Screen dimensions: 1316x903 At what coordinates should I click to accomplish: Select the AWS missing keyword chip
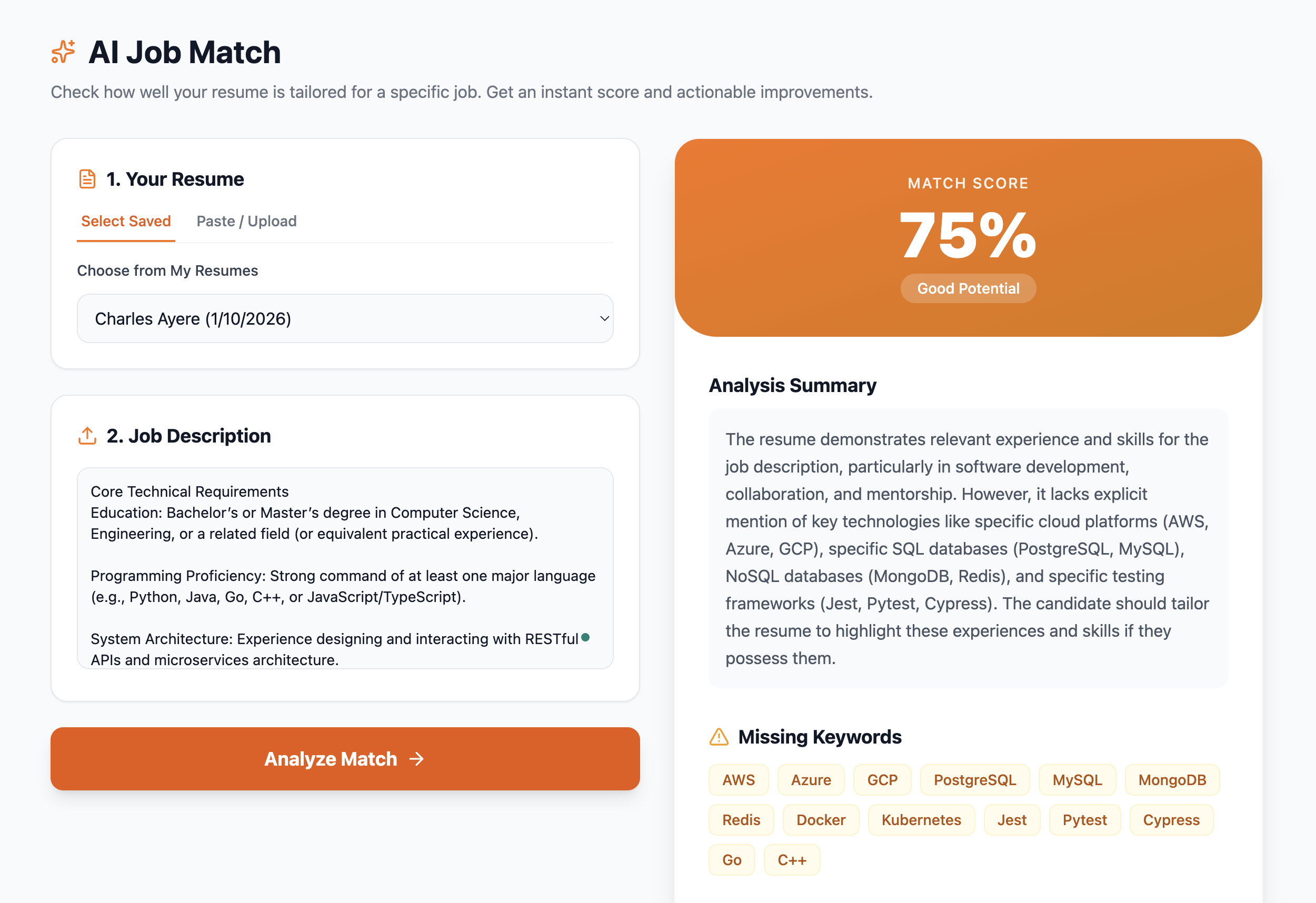coord(738,779)
